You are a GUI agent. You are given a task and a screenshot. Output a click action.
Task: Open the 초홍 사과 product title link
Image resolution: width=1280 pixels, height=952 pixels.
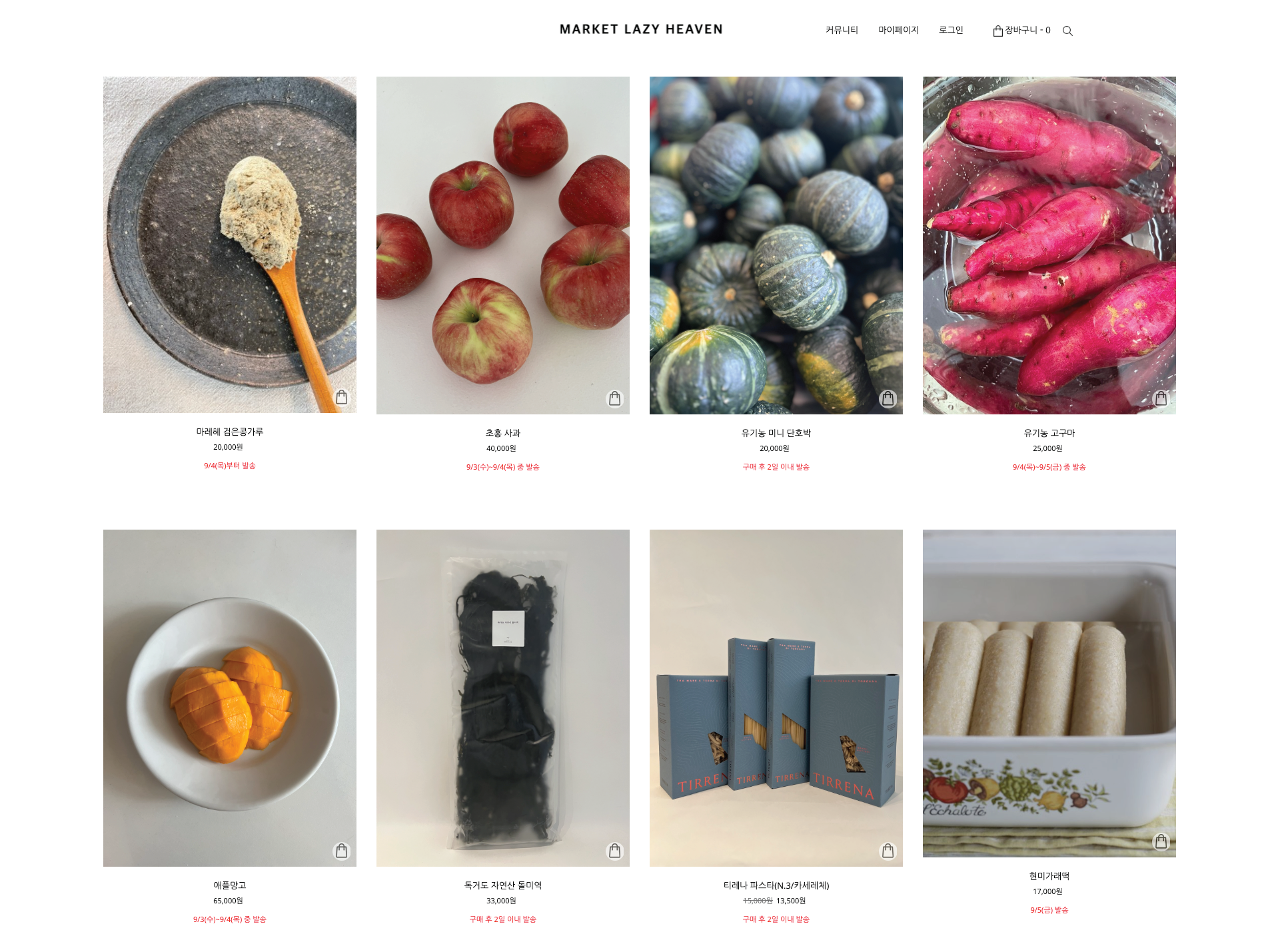[x=503, y=433]
